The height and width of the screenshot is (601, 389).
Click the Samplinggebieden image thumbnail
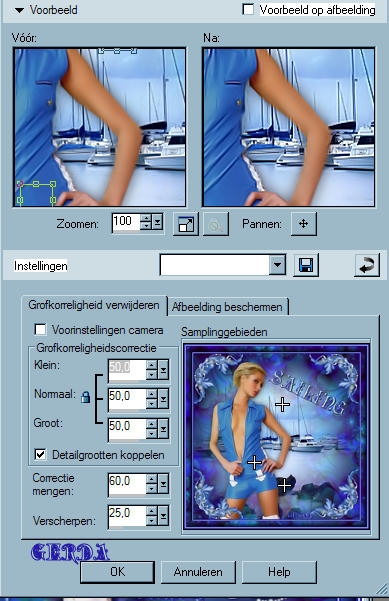[x=276, y=437]
